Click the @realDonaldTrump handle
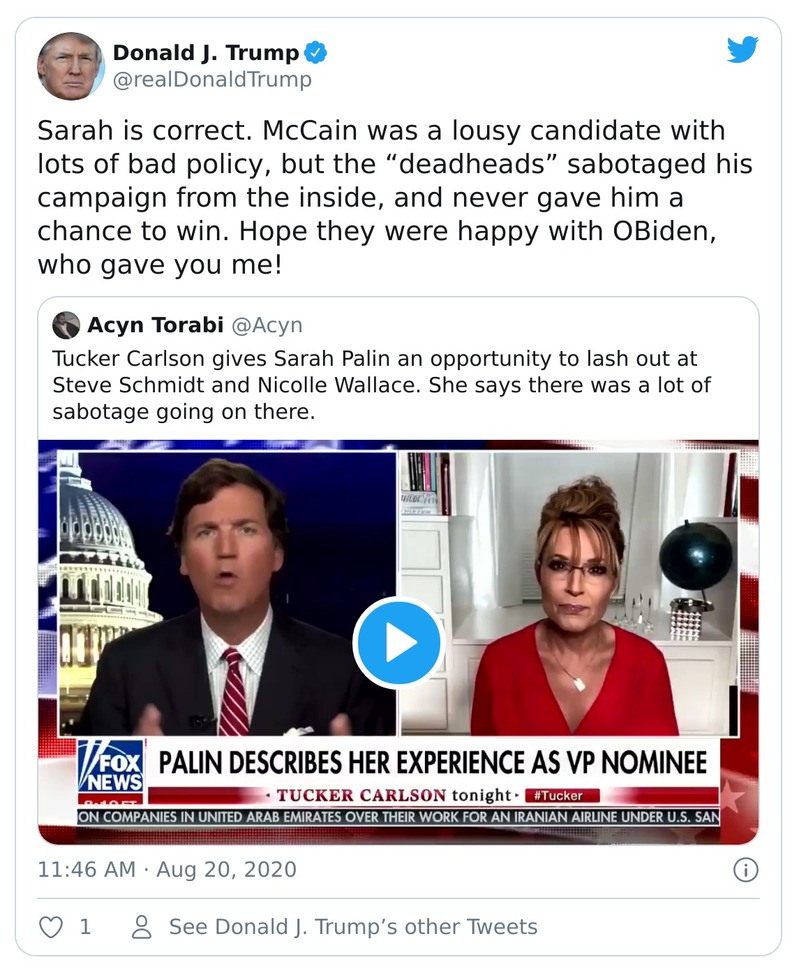Image resolution: width=799 pixels, height=978 pixels. [212, 80]
